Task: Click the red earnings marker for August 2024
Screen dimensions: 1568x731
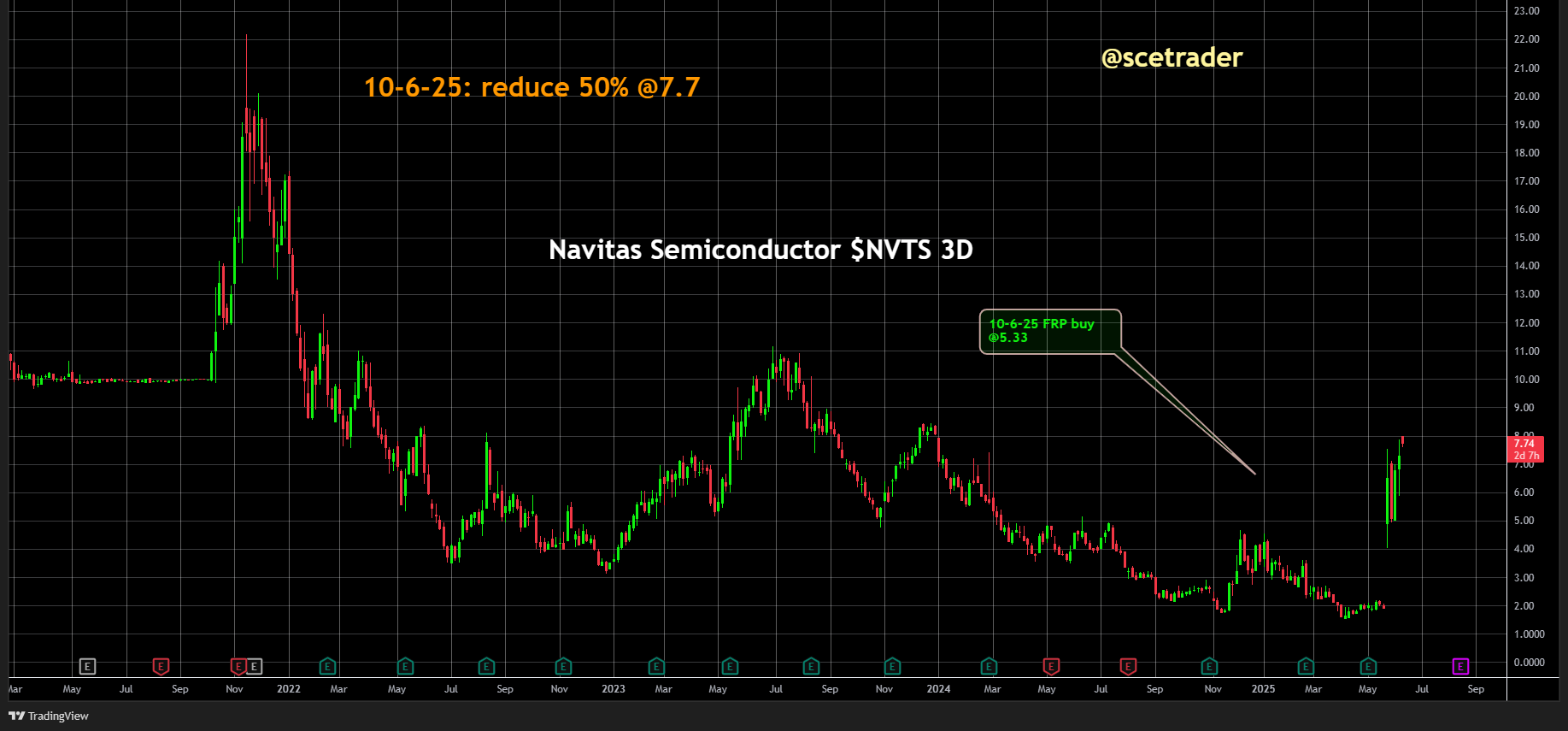Action: [x=1128, y=666]
